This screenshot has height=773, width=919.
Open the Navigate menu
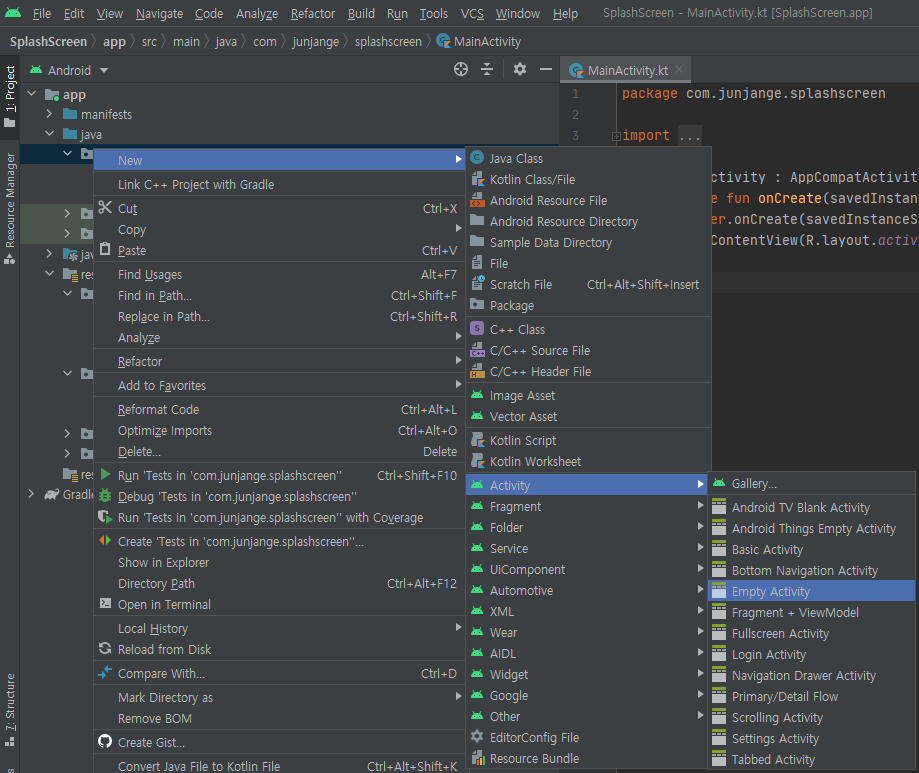[159, 13]
